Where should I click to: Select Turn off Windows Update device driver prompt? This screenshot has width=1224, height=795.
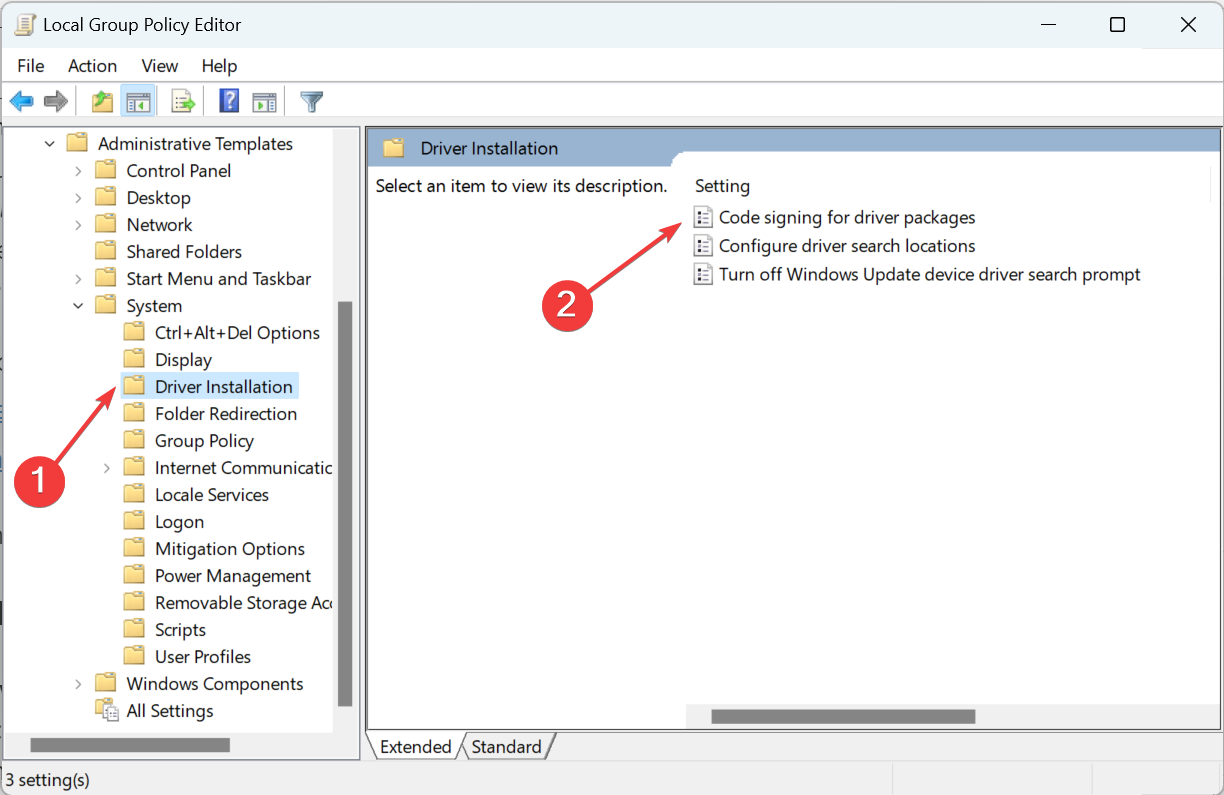coord(930,274)
